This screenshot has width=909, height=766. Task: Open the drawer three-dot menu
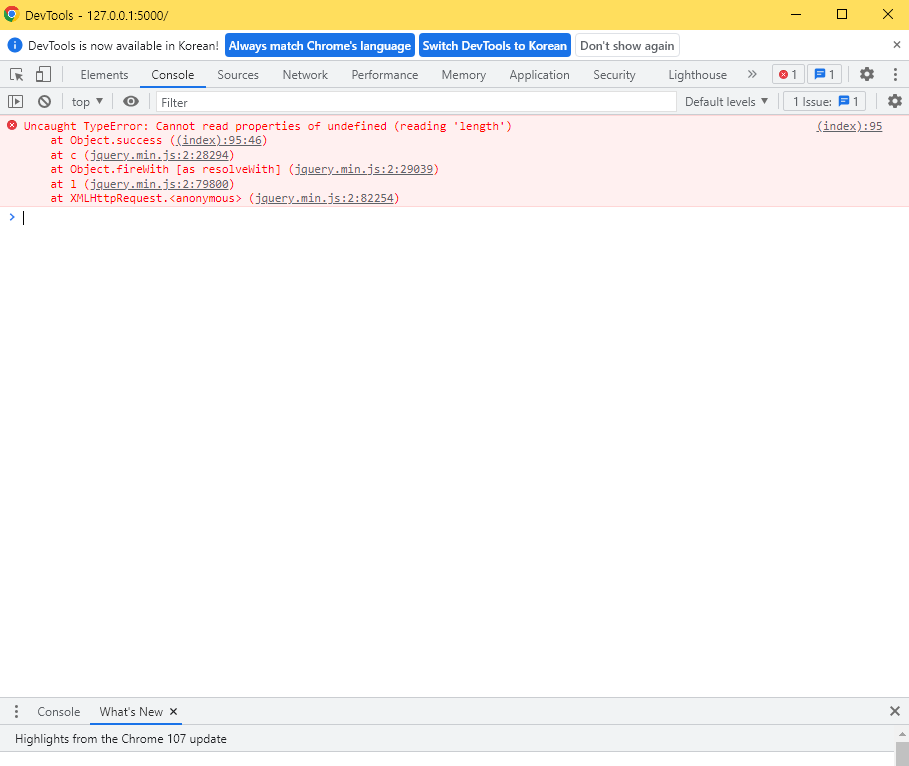[16, 711]
